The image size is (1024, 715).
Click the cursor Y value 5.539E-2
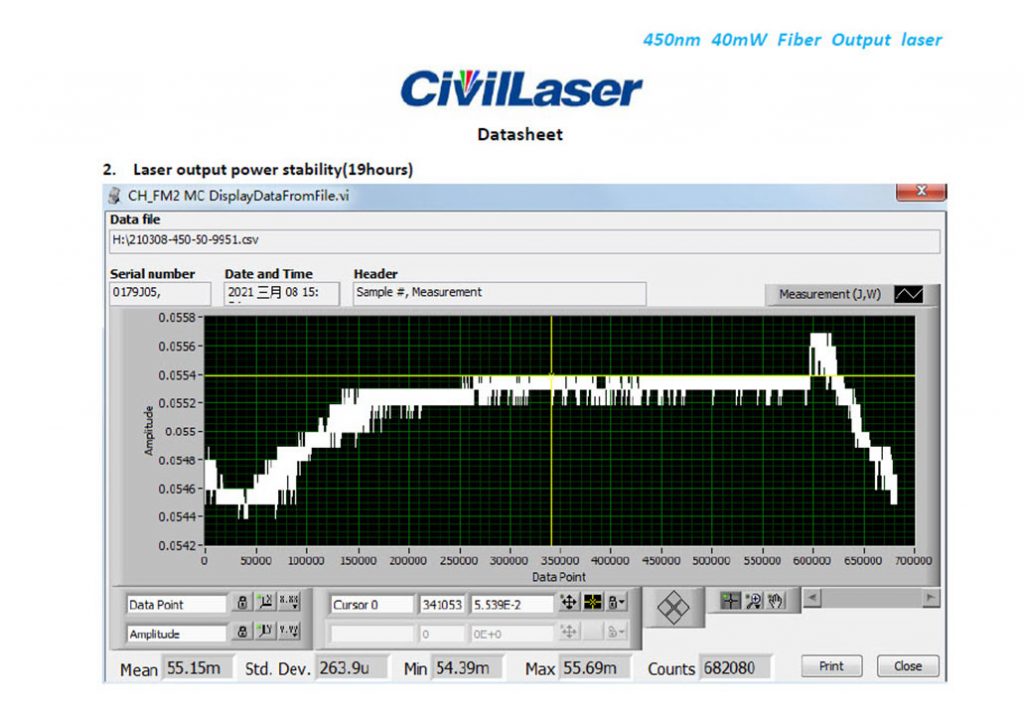point(512,605)
